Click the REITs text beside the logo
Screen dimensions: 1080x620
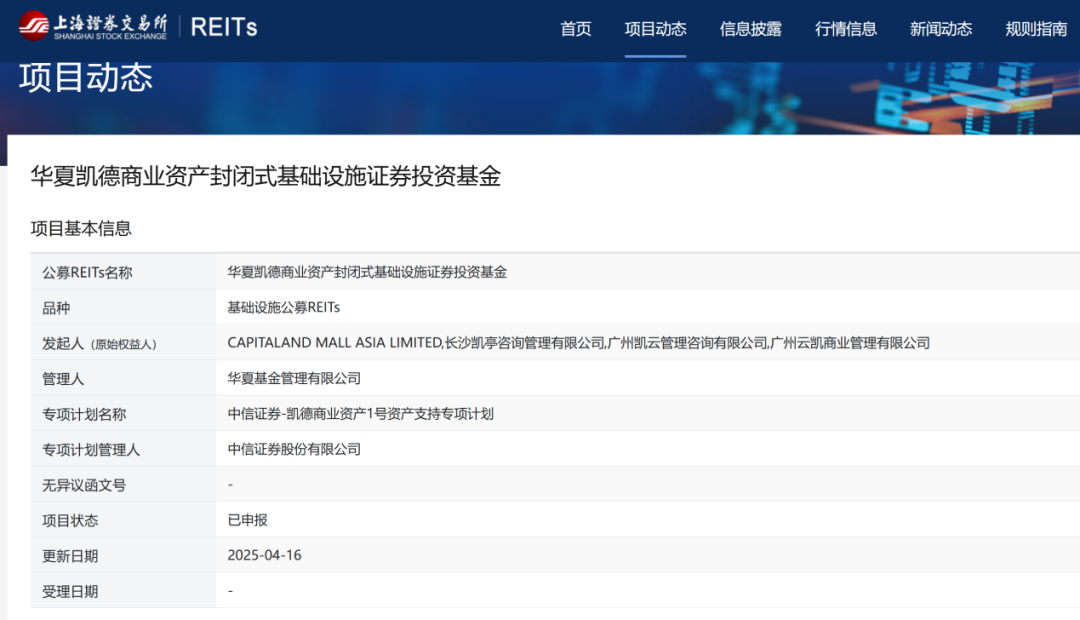(224, 27)
